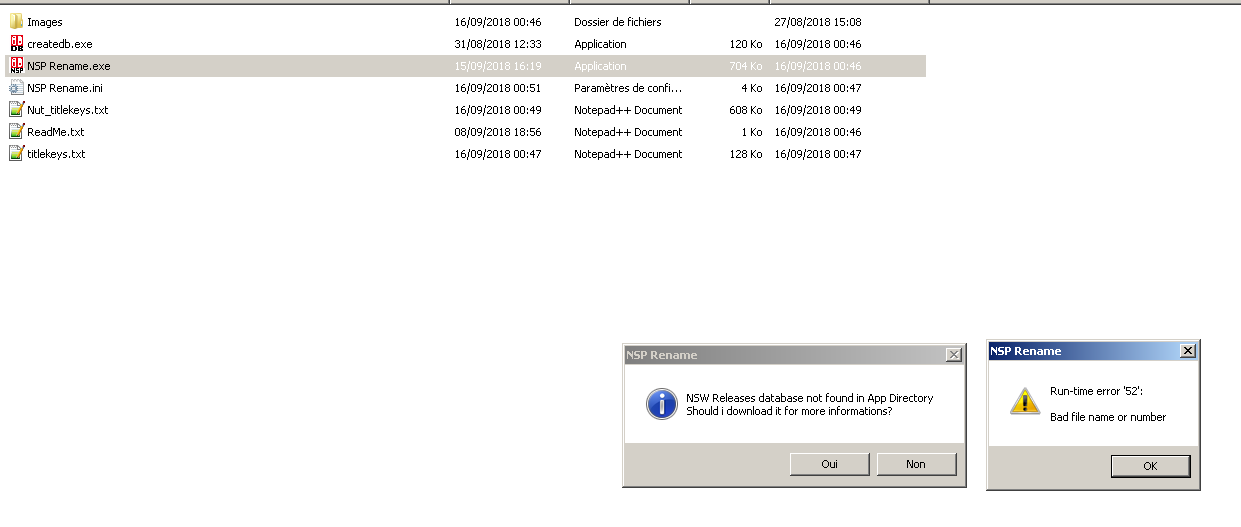Close the NSW Releases database dialog
Viewport: 1241px width, 527px height.
tap(954, 354)
